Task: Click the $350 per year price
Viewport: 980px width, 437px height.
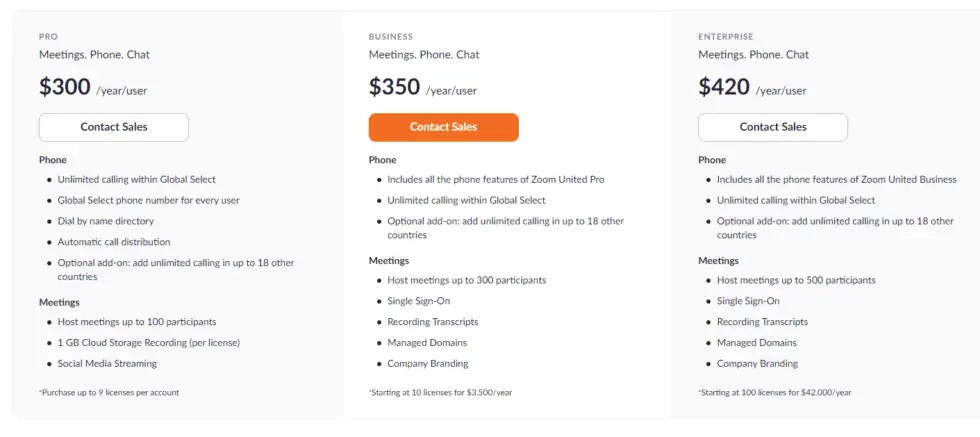Action: (x=394, y=87)
